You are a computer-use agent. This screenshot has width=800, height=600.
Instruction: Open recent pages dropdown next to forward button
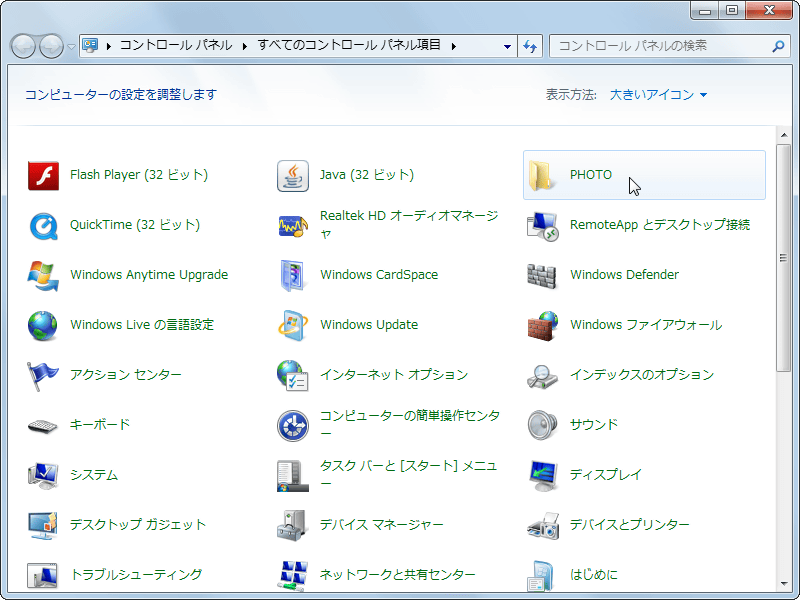[x=71, y=46]
